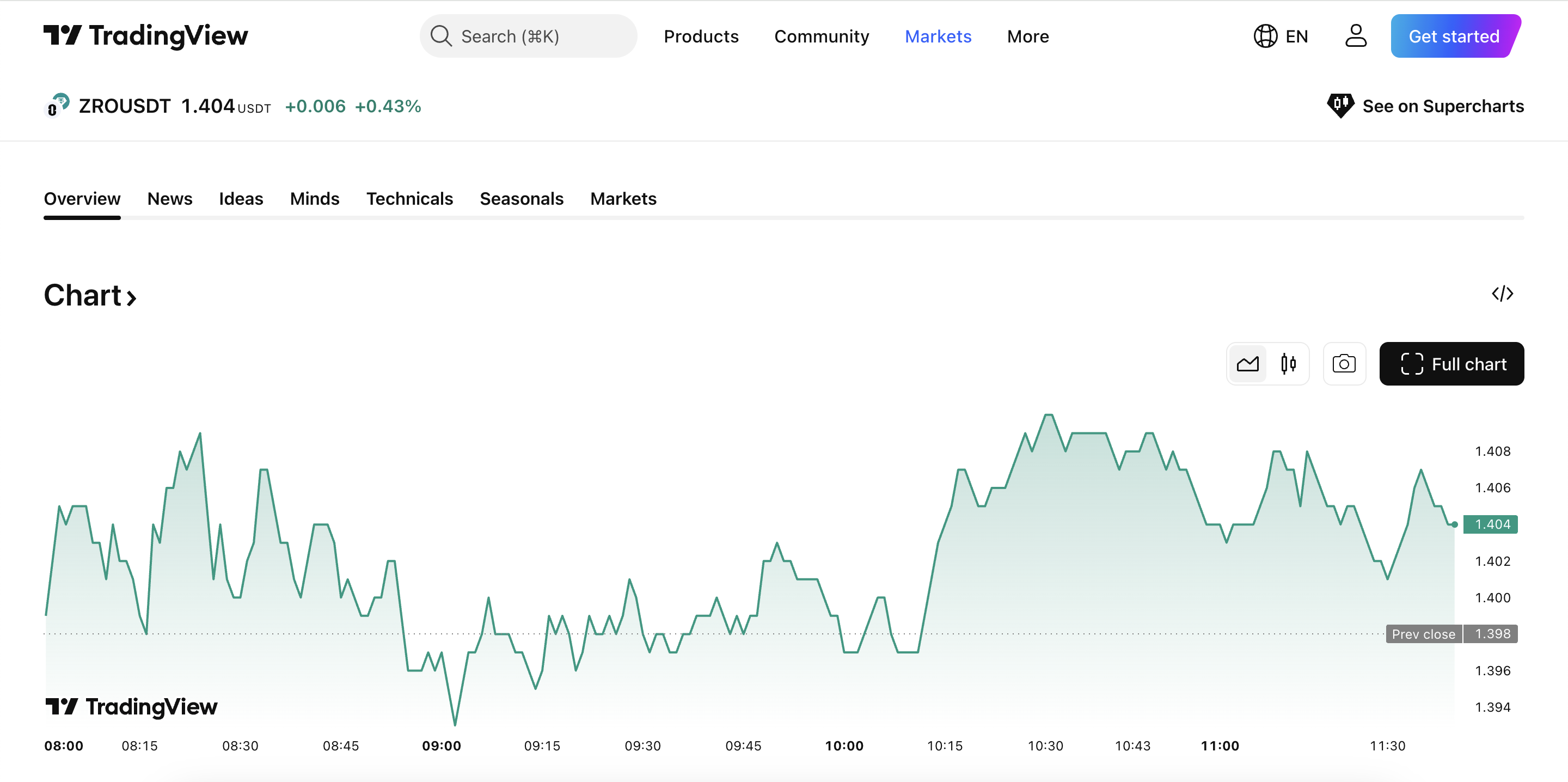Screen dimensions: 1568x782
Task: Take a chart snapshot with the camera icon
Action: tap(1345, 364)
